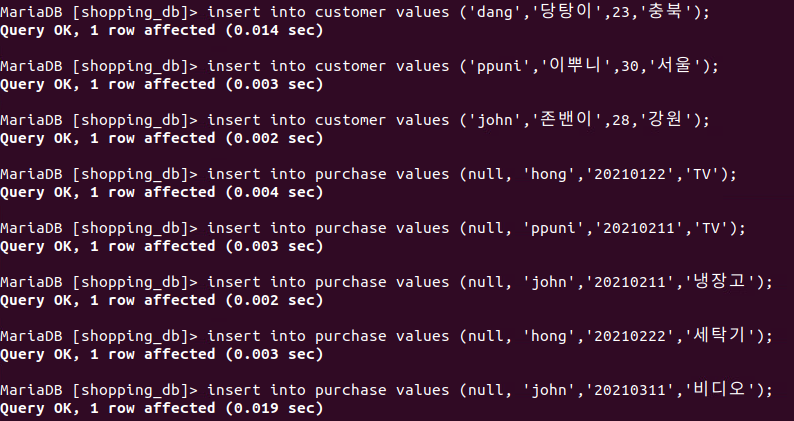Click the 'Query OK' line under the 'john','존밴이' insert
Image resolution: width=794 pixels, height=421 pixels.
(162, 138)
